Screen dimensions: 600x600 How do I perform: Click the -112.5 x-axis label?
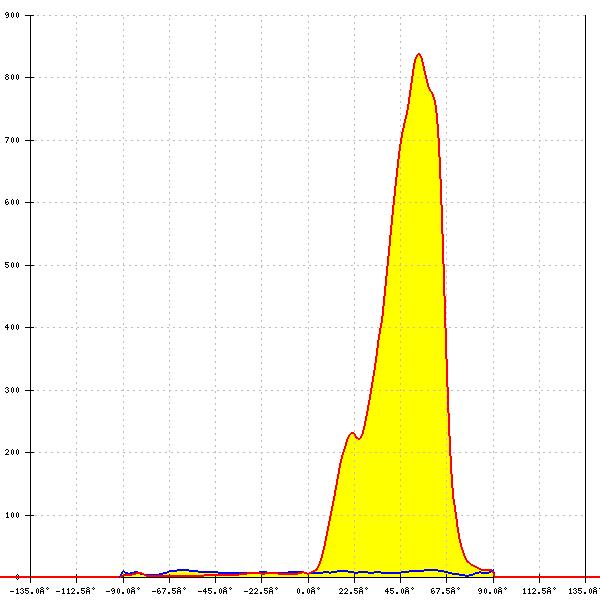click(x=76, y=591)
